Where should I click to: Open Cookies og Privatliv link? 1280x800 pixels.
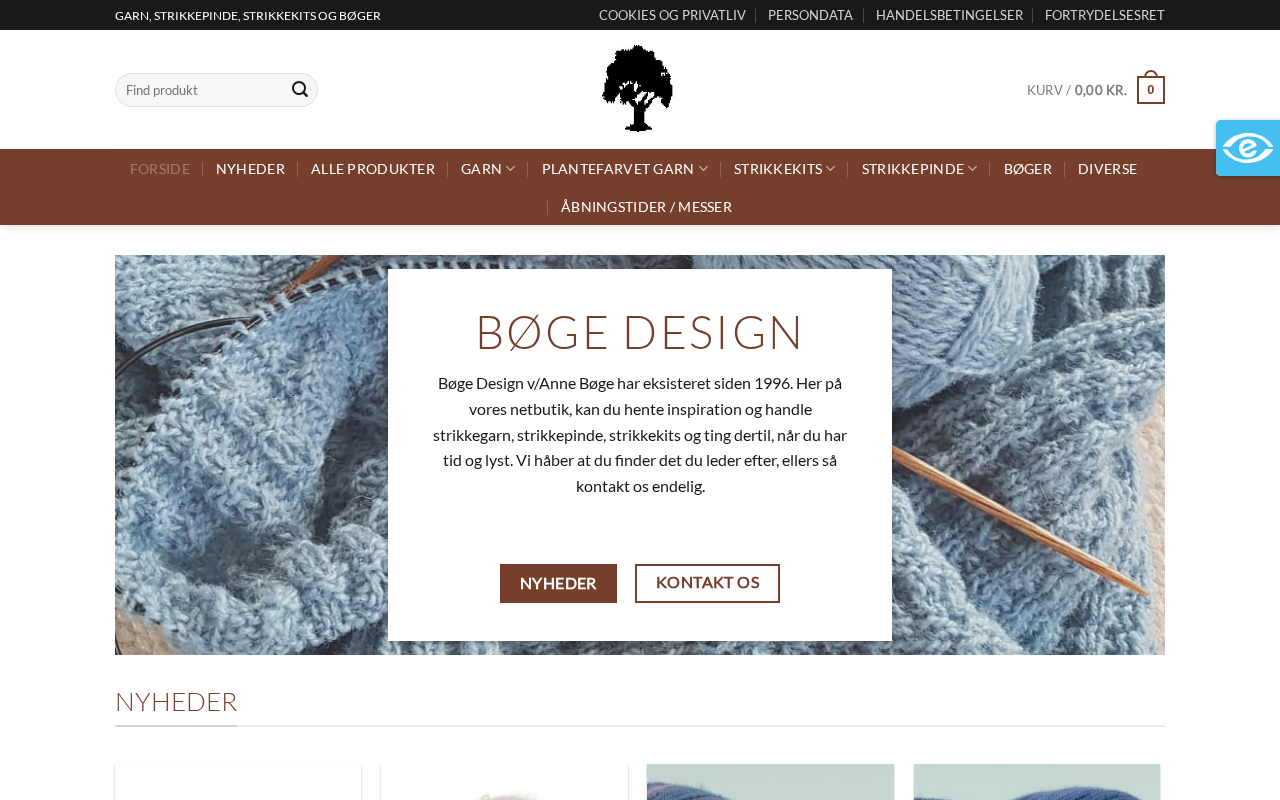tap(672, 15)
